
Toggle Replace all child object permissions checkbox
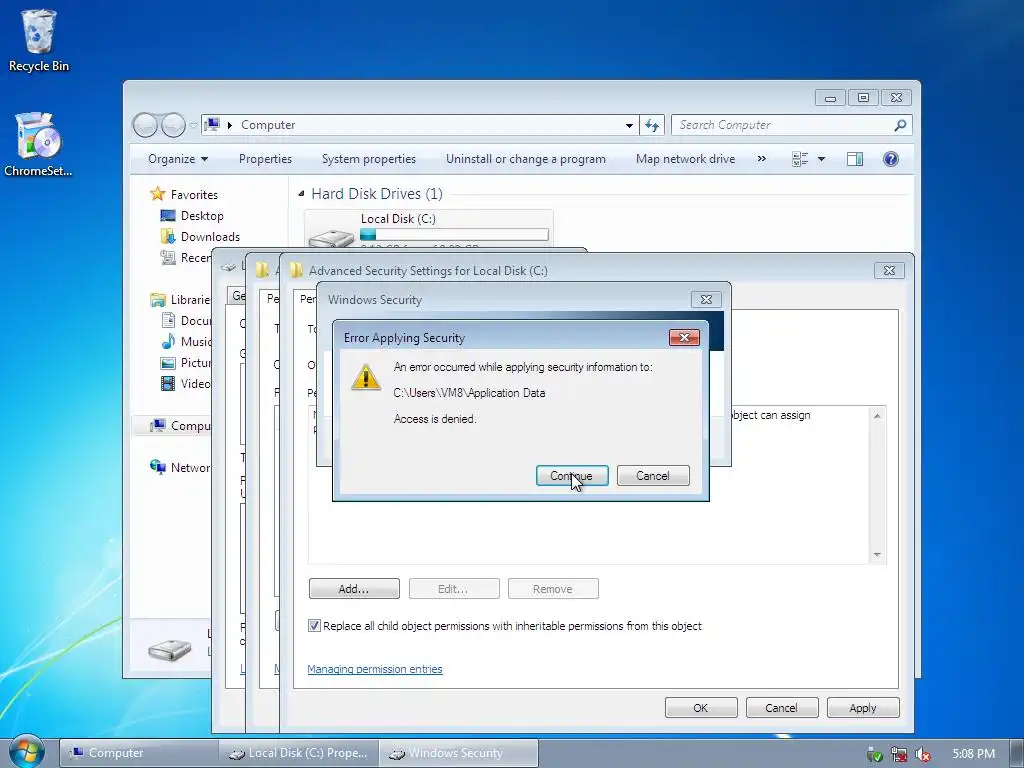[314, 626]
